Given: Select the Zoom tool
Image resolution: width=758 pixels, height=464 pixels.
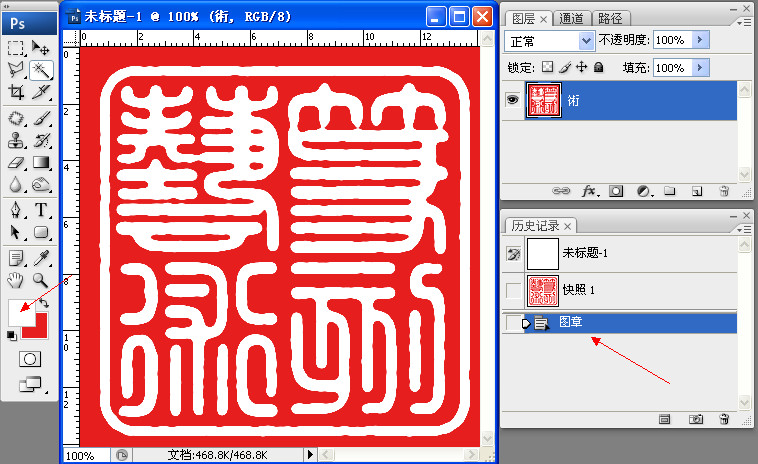Looking at the screenshot, I should click(41, 280).
